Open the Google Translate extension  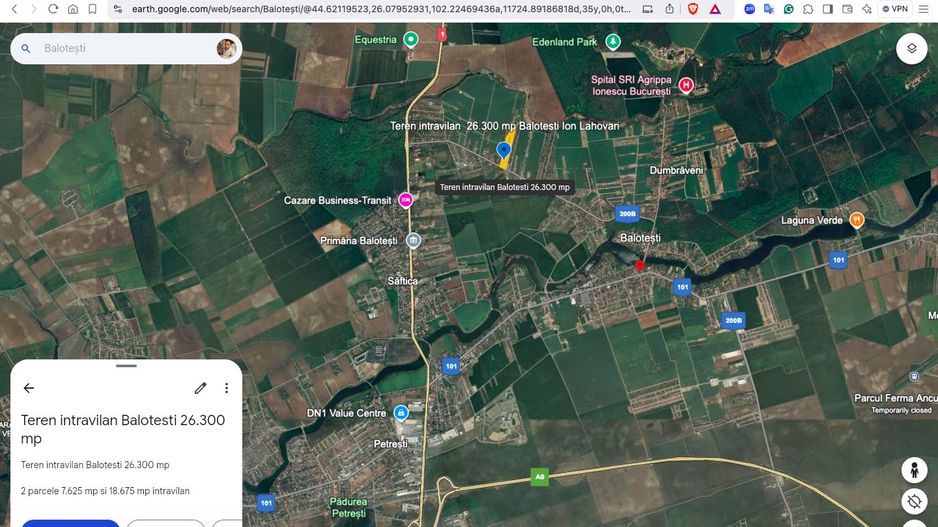pos(769,9)
